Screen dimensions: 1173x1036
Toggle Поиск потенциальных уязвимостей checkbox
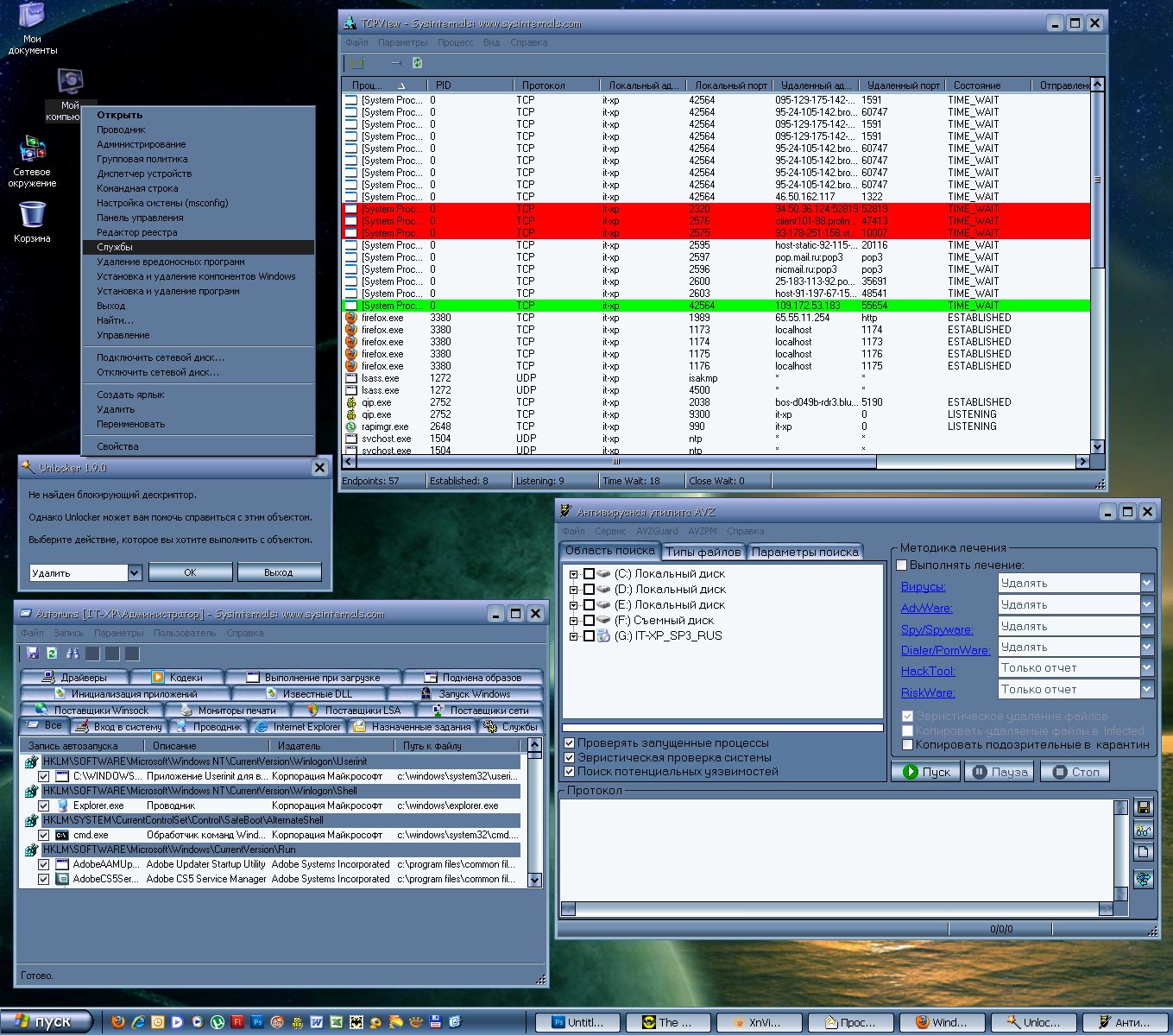click(569, 771)
